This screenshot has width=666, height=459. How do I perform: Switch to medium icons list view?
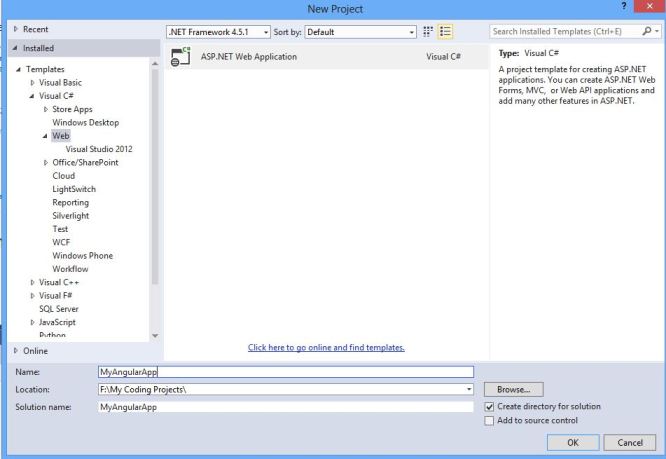point(445,31)
